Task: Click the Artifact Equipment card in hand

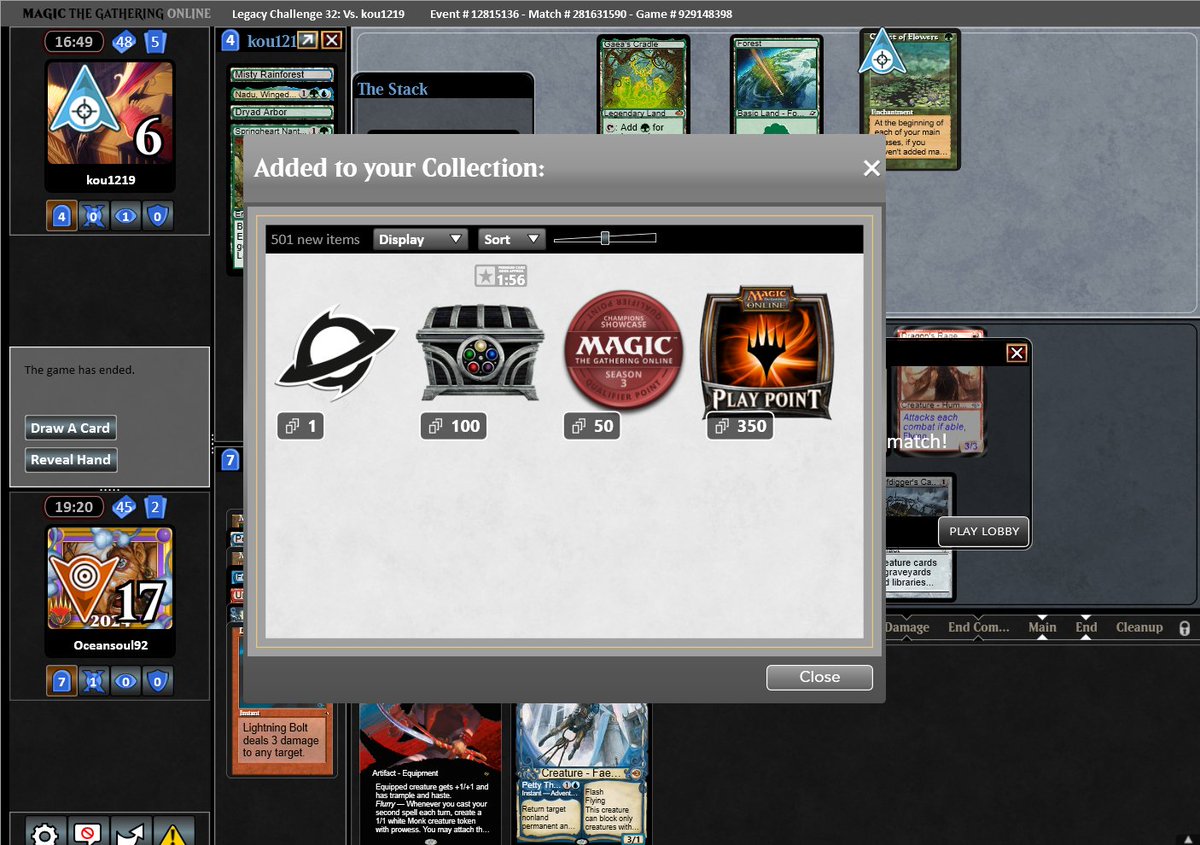Action: pyautogui.click(x=430, y=772)
